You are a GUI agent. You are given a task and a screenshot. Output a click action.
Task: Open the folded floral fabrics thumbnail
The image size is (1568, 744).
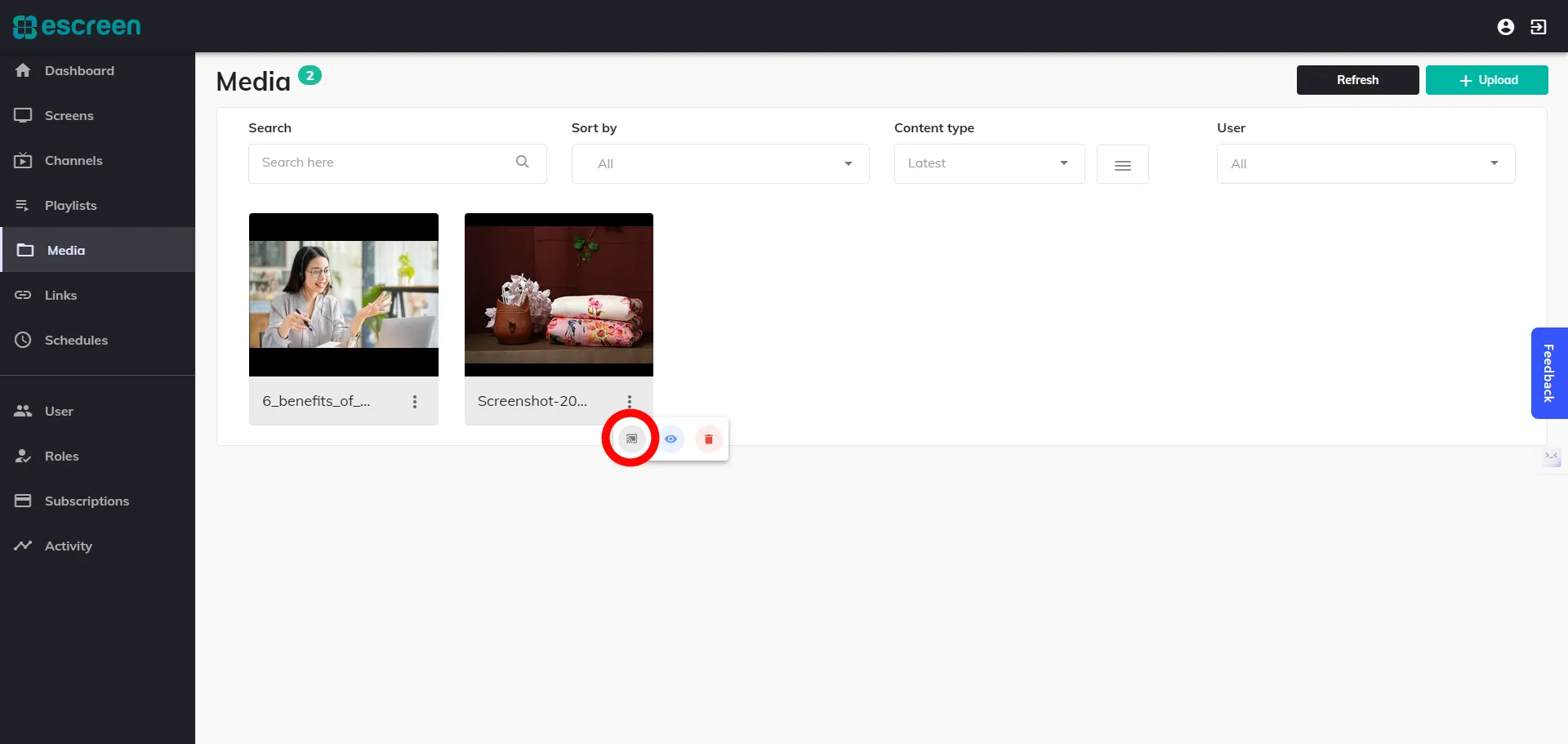[559, 295]
